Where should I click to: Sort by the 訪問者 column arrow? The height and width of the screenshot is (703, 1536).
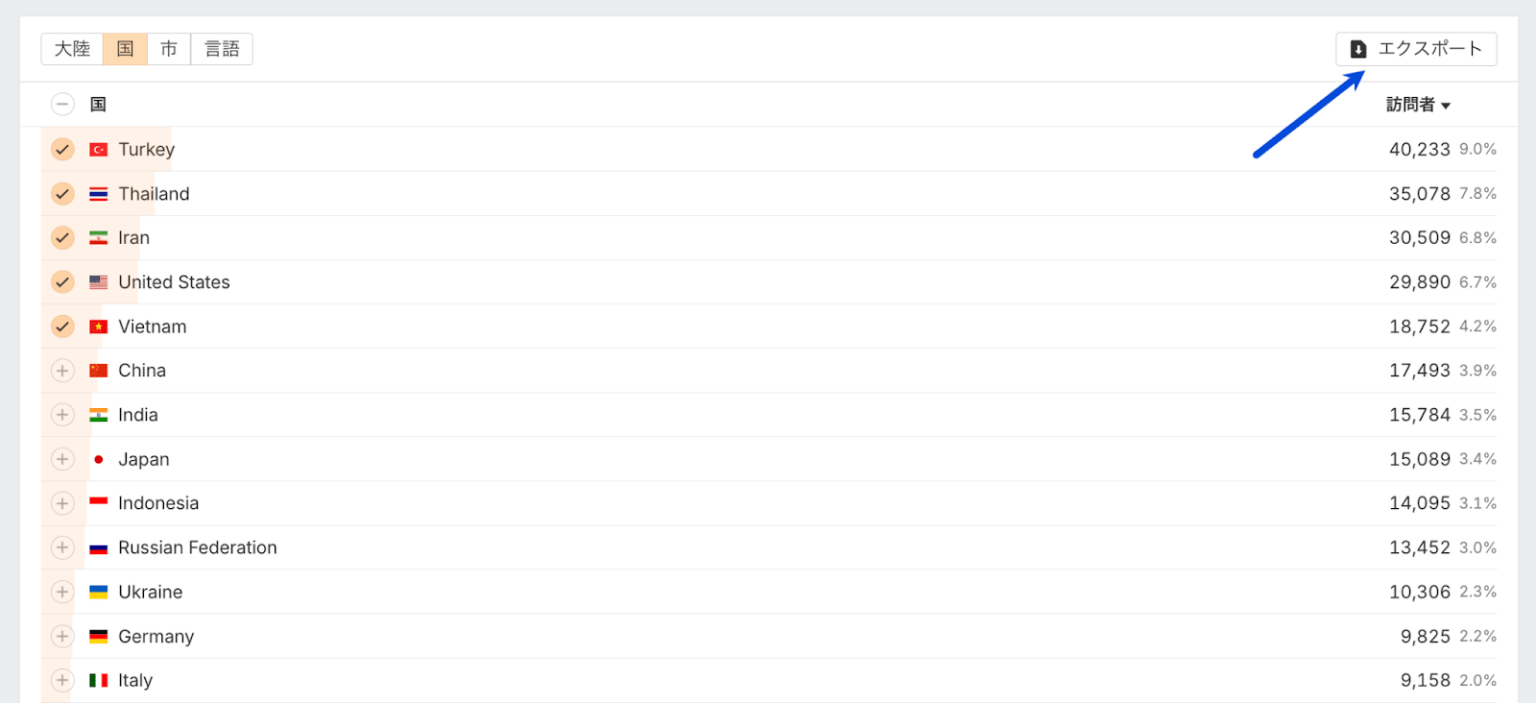click(1446, 105)
